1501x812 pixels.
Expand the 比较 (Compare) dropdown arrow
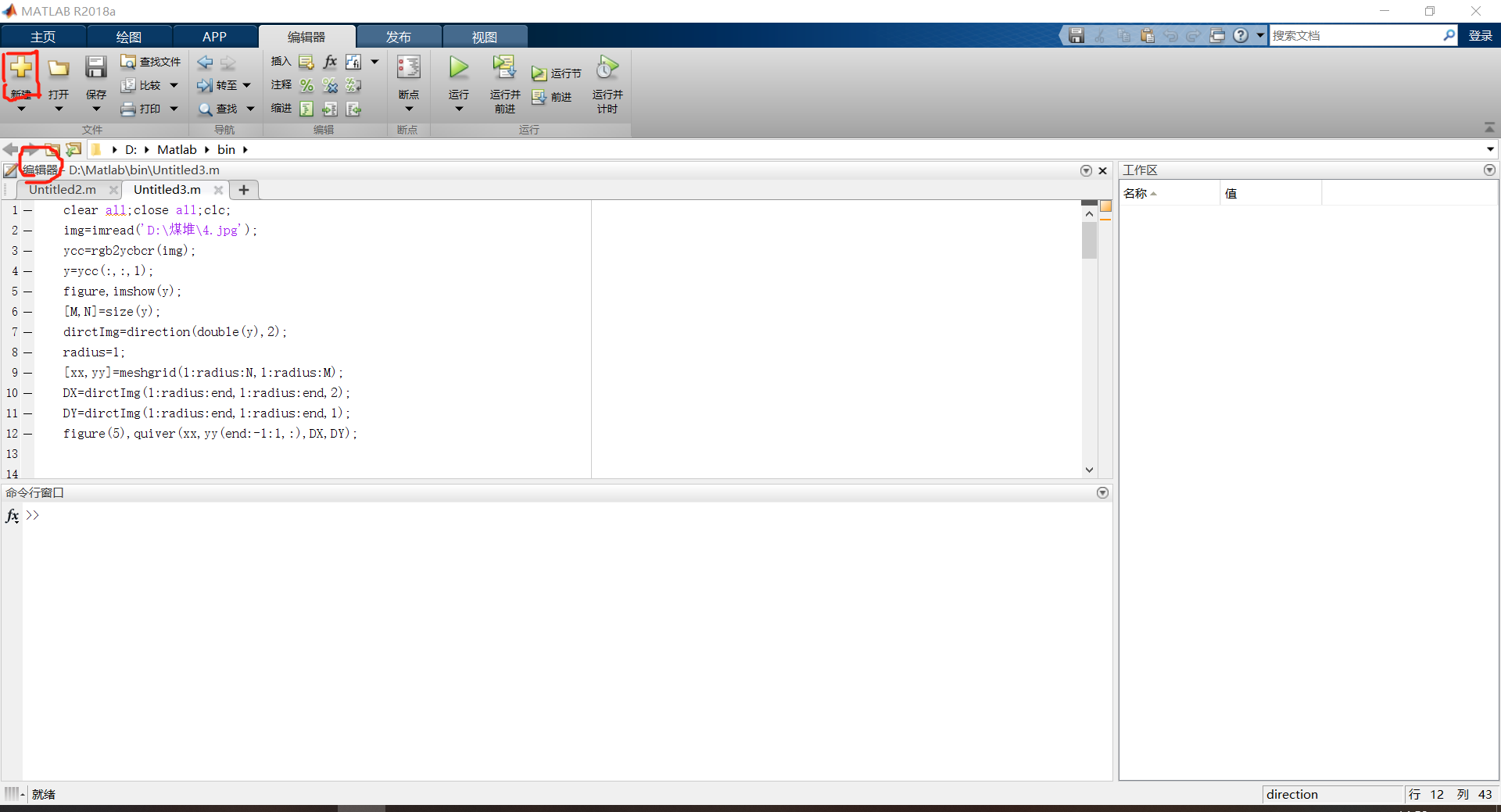coord(174,85)
